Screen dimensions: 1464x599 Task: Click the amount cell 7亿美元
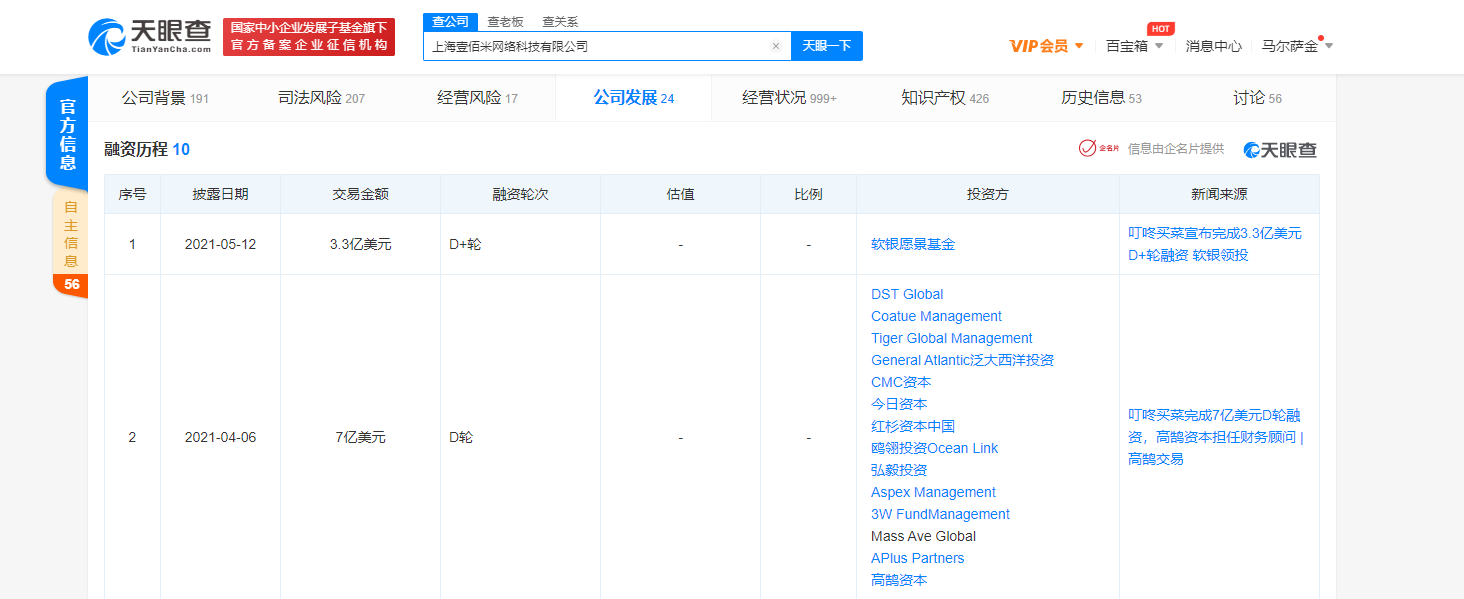[x=360, y=437]
